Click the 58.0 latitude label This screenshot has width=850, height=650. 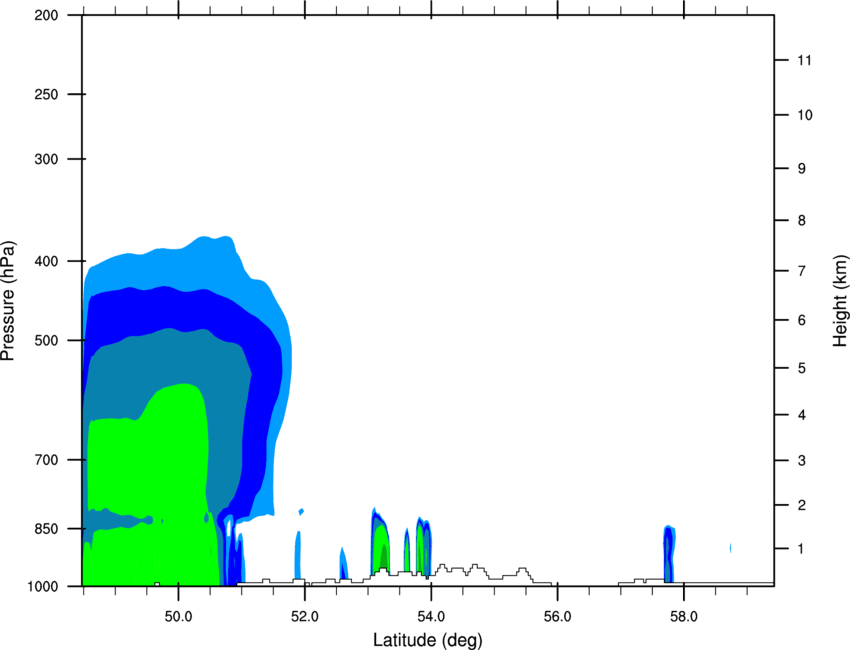[684, 616]
